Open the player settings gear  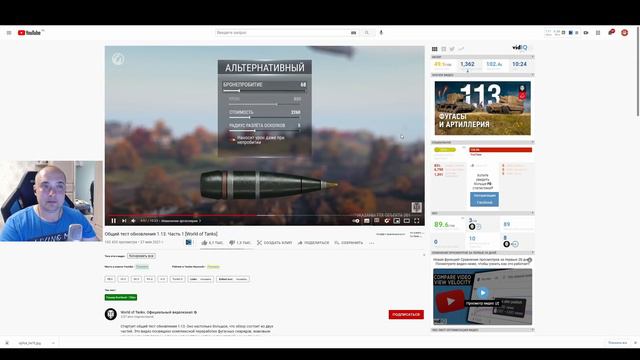click(387, 221)
